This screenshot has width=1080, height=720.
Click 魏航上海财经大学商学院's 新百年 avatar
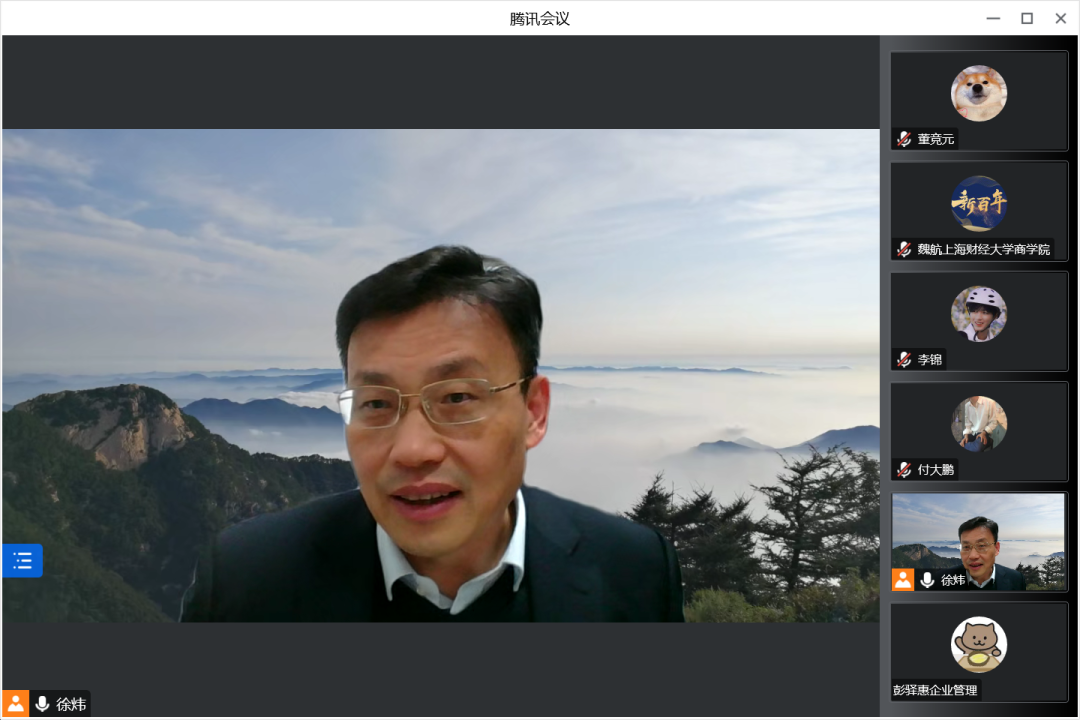979,203
